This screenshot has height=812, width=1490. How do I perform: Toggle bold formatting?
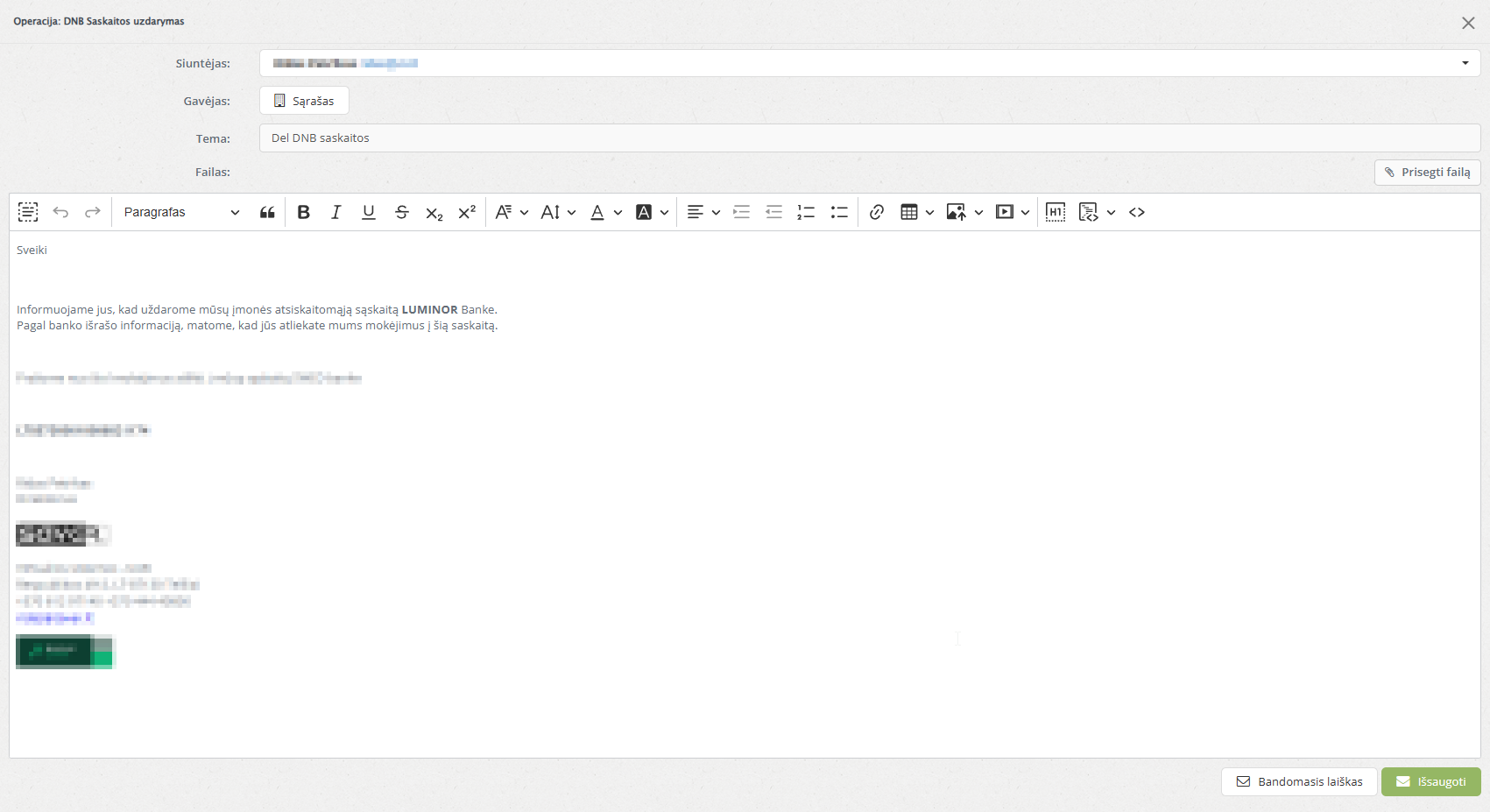click(x=303, y=212)
